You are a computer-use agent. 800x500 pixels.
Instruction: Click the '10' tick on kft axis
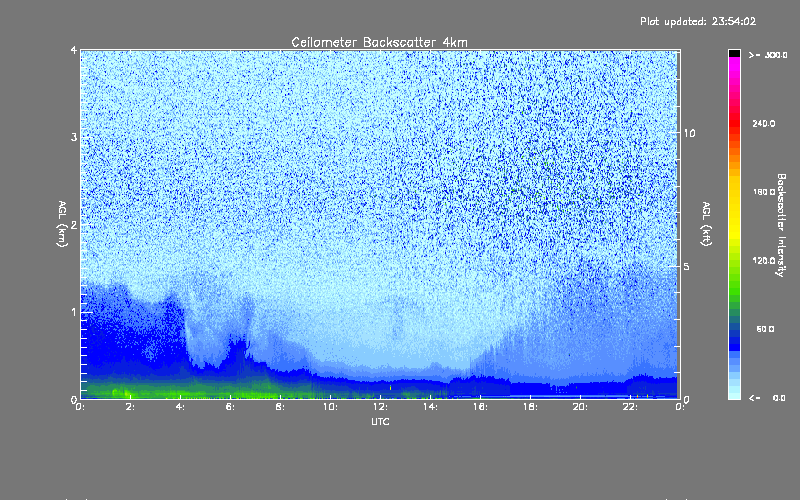point(689,133)
